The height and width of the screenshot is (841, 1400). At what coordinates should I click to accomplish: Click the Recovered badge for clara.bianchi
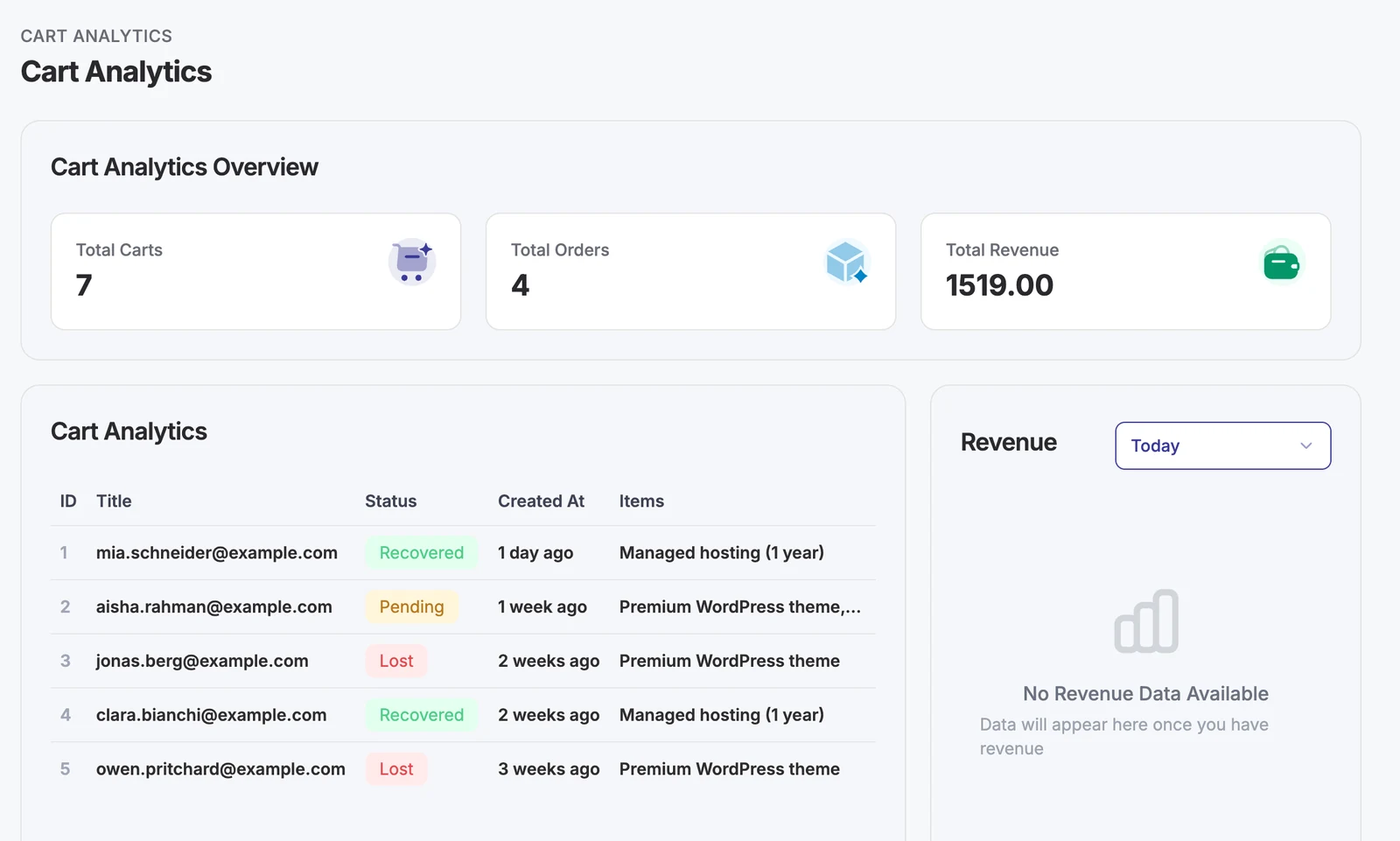click(422, 715)
